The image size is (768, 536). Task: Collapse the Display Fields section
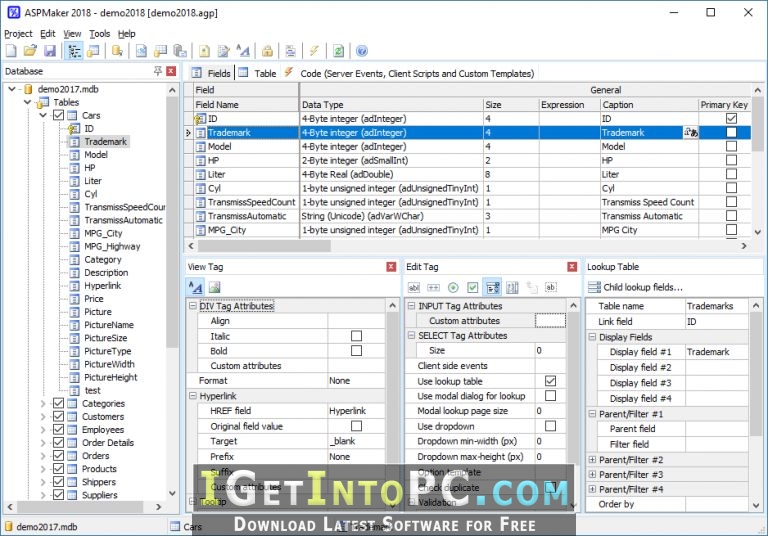[592, 337]
